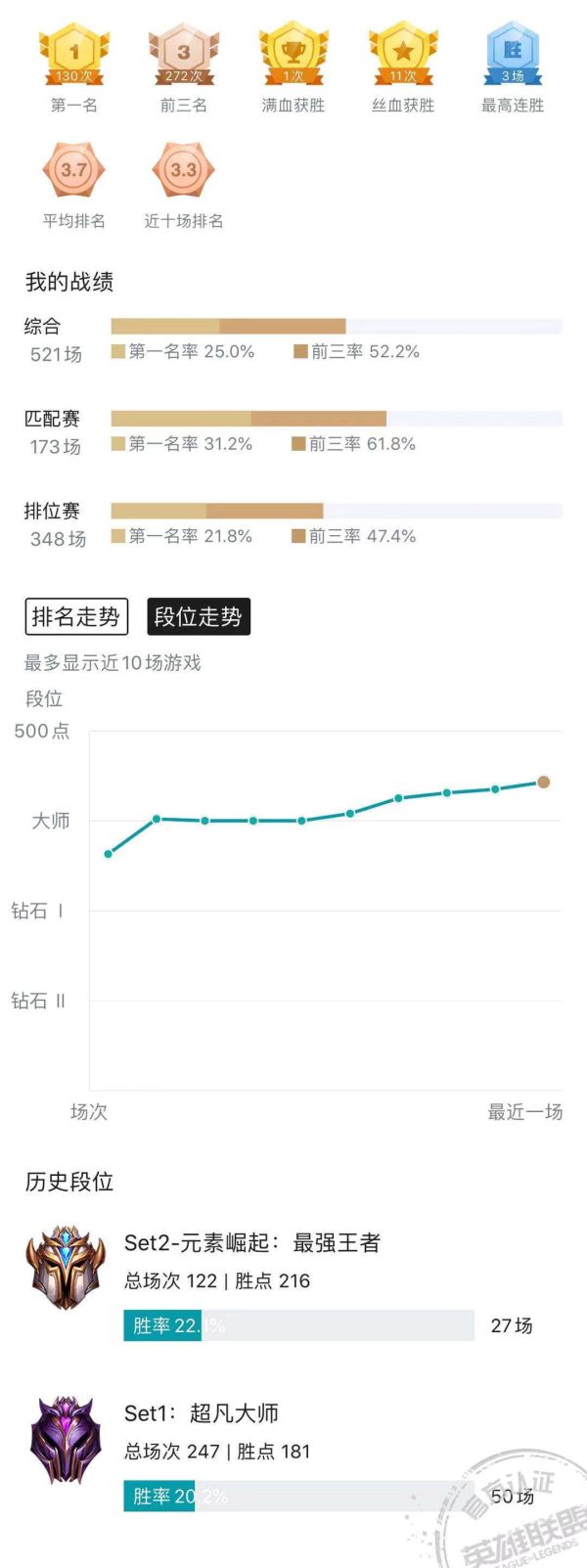Open the Set1 超凡大师 rank emblem

67,1438
